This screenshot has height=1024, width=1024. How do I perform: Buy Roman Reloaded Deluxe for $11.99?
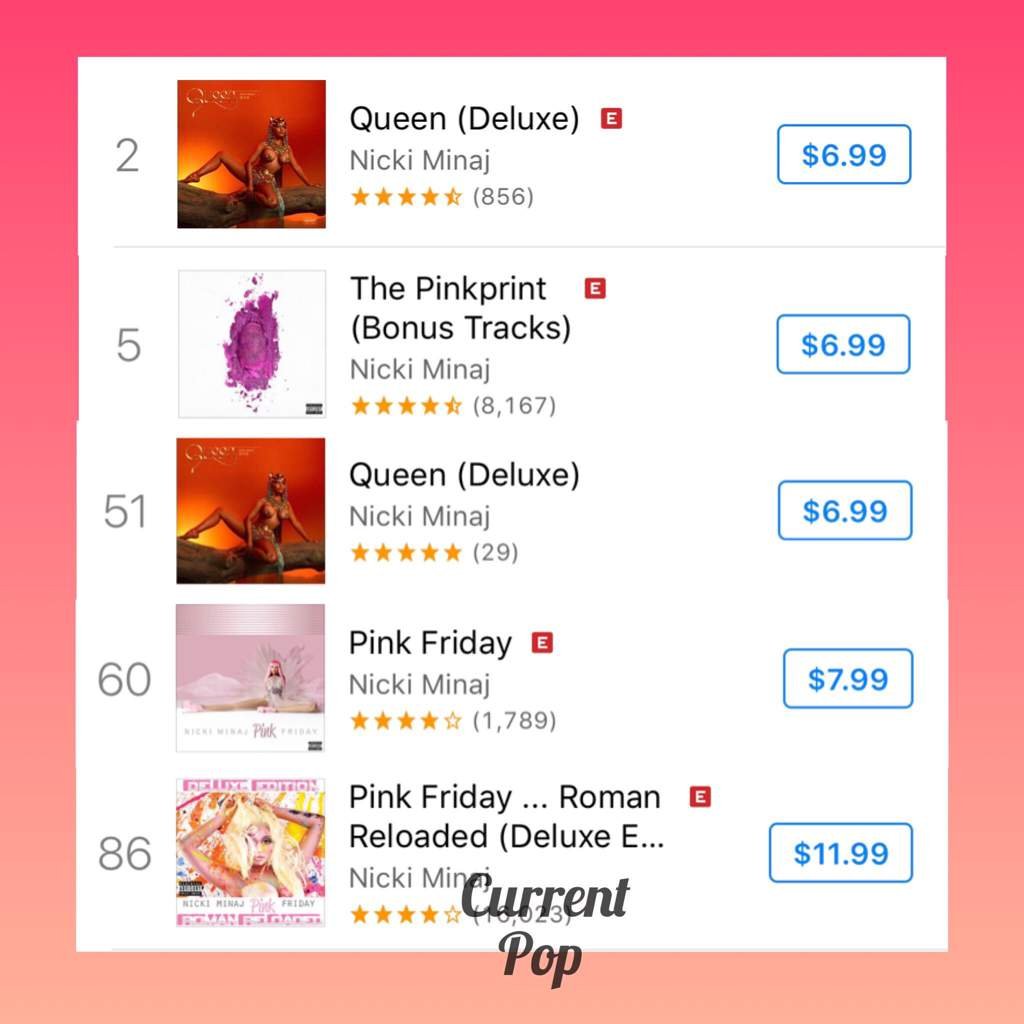point(840,852)
